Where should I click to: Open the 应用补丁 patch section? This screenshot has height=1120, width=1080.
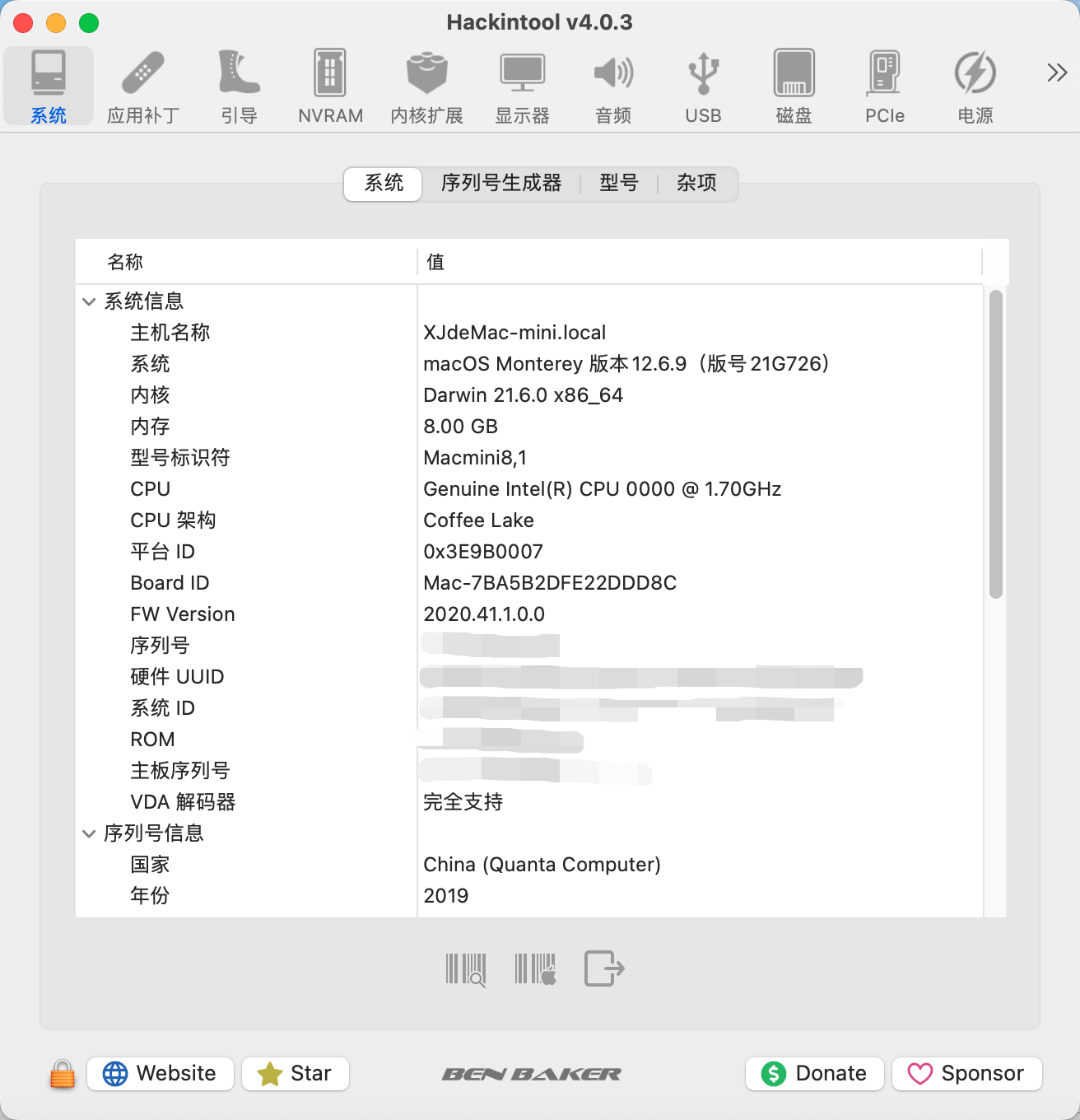(143, 86)
